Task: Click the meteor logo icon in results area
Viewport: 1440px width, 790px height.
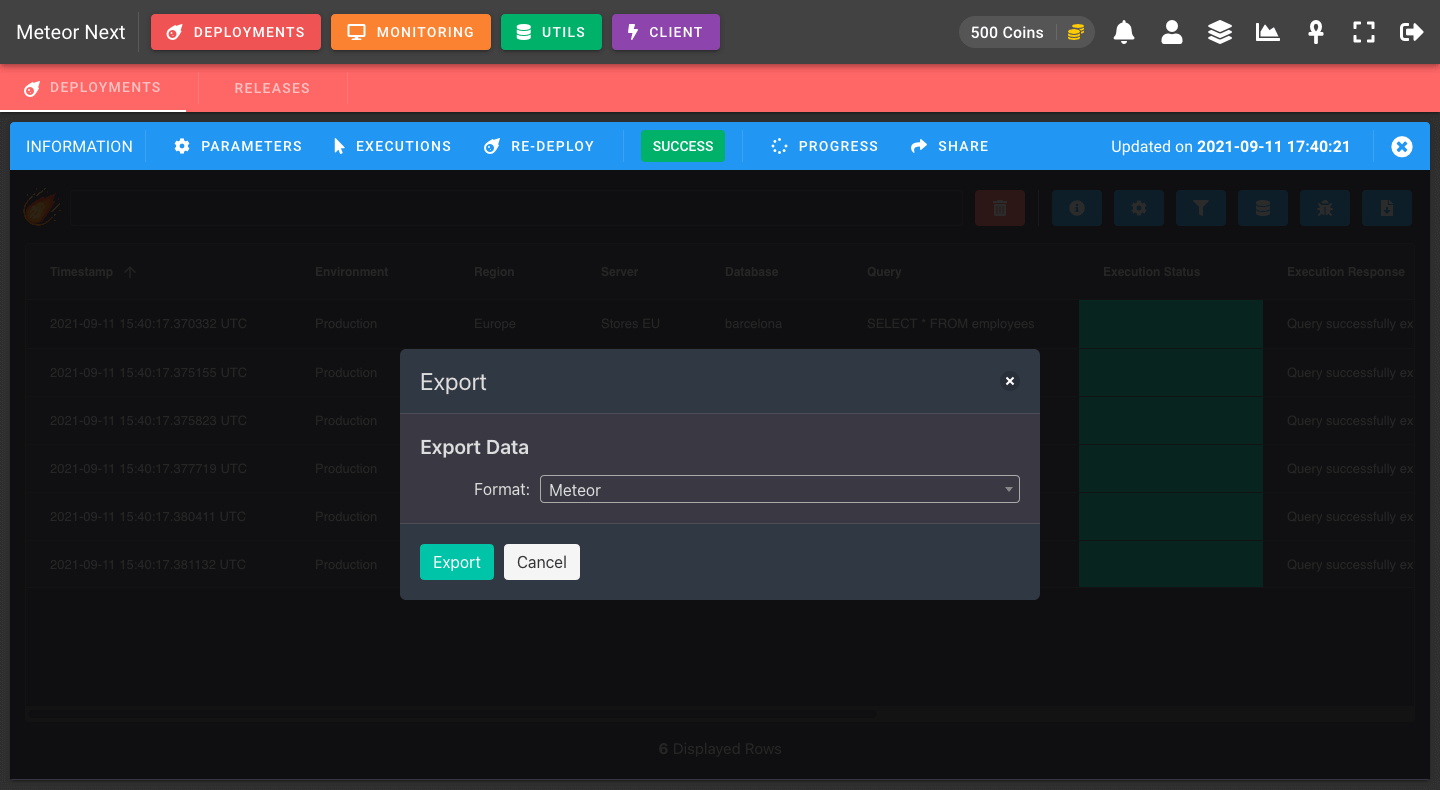Action: pos(42,208)
